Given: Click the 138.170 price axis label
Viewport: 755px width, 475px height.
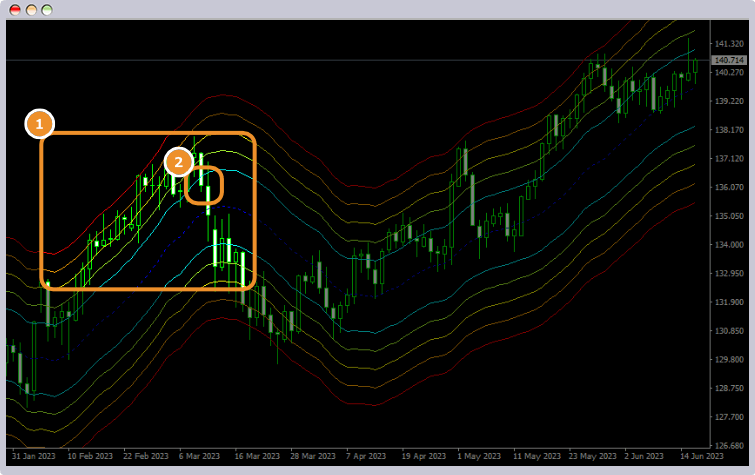Looking at the screenshot, I should (729, 130).
